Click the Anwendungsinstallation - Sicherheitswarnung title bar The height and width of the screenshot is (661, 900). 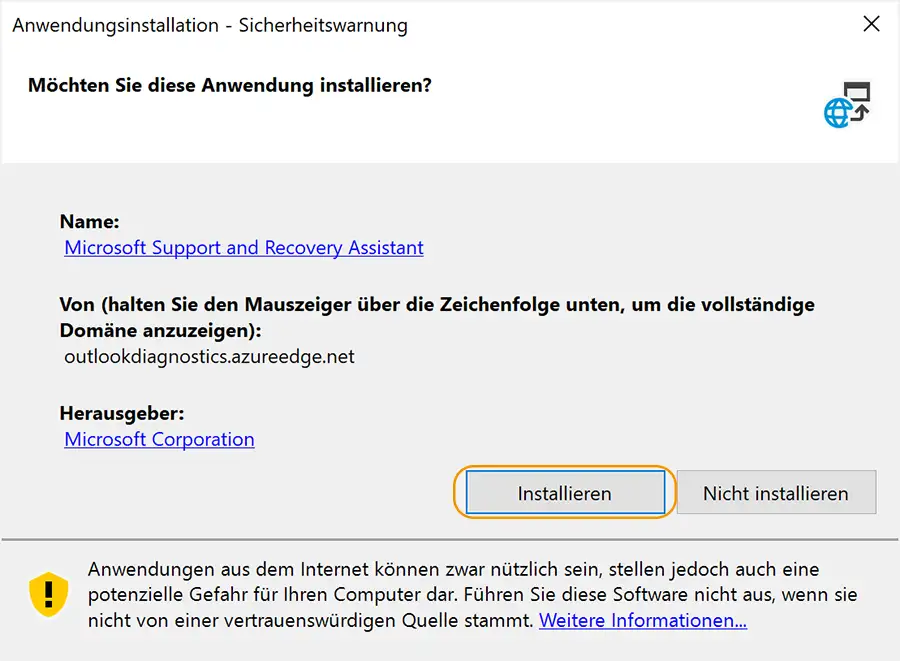click(210, 25)
